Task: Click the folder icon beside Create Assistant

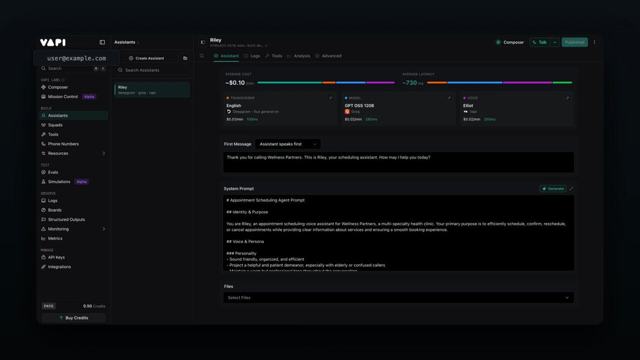Action: [x=185, y=58]
